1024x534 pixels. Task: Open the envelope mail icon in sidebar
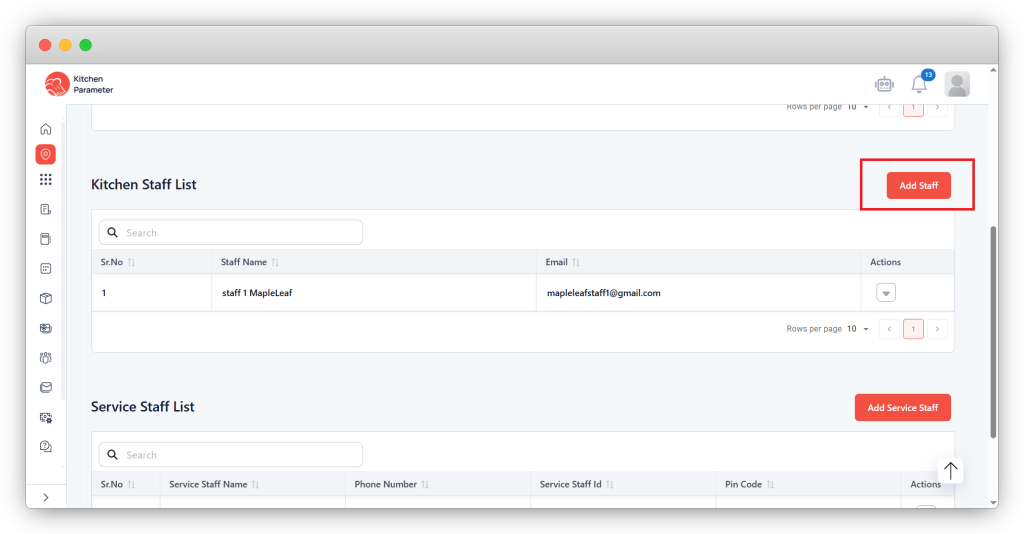(x=45, y=387)
